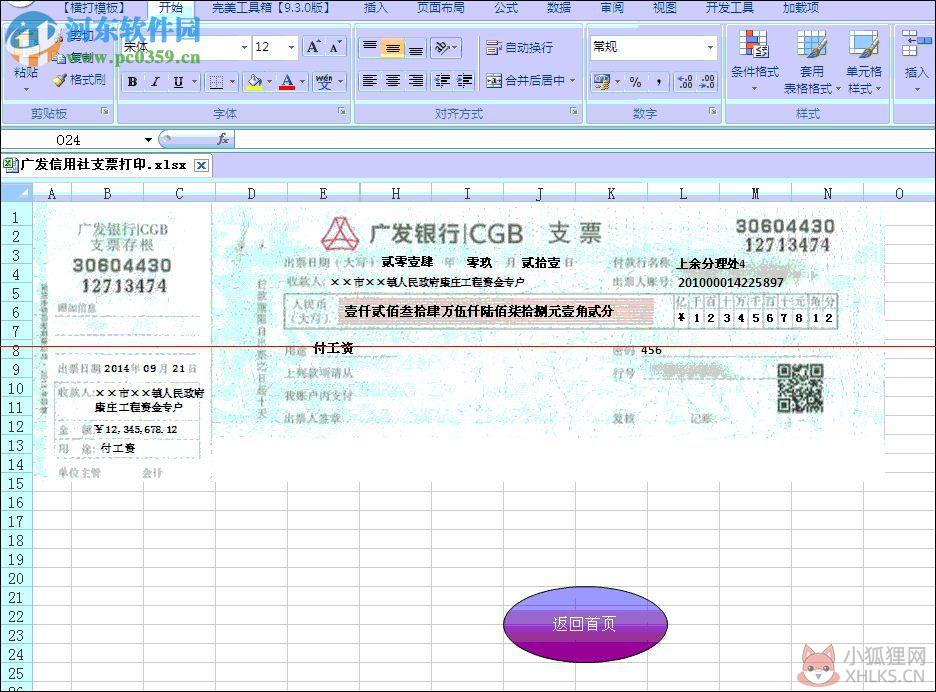Viewport: 936px width, 692px height.
Task: Decrease font size with small A
Action: 335,47
